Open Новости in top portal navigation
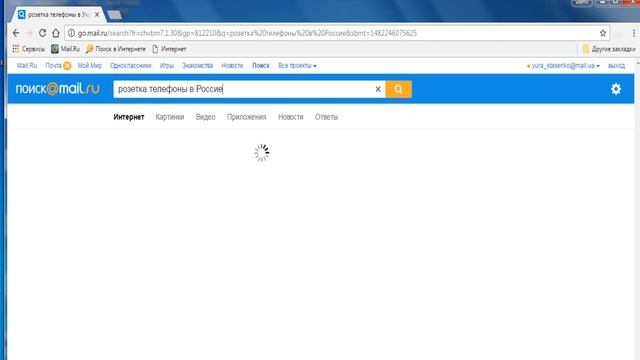 pos(232,65)
